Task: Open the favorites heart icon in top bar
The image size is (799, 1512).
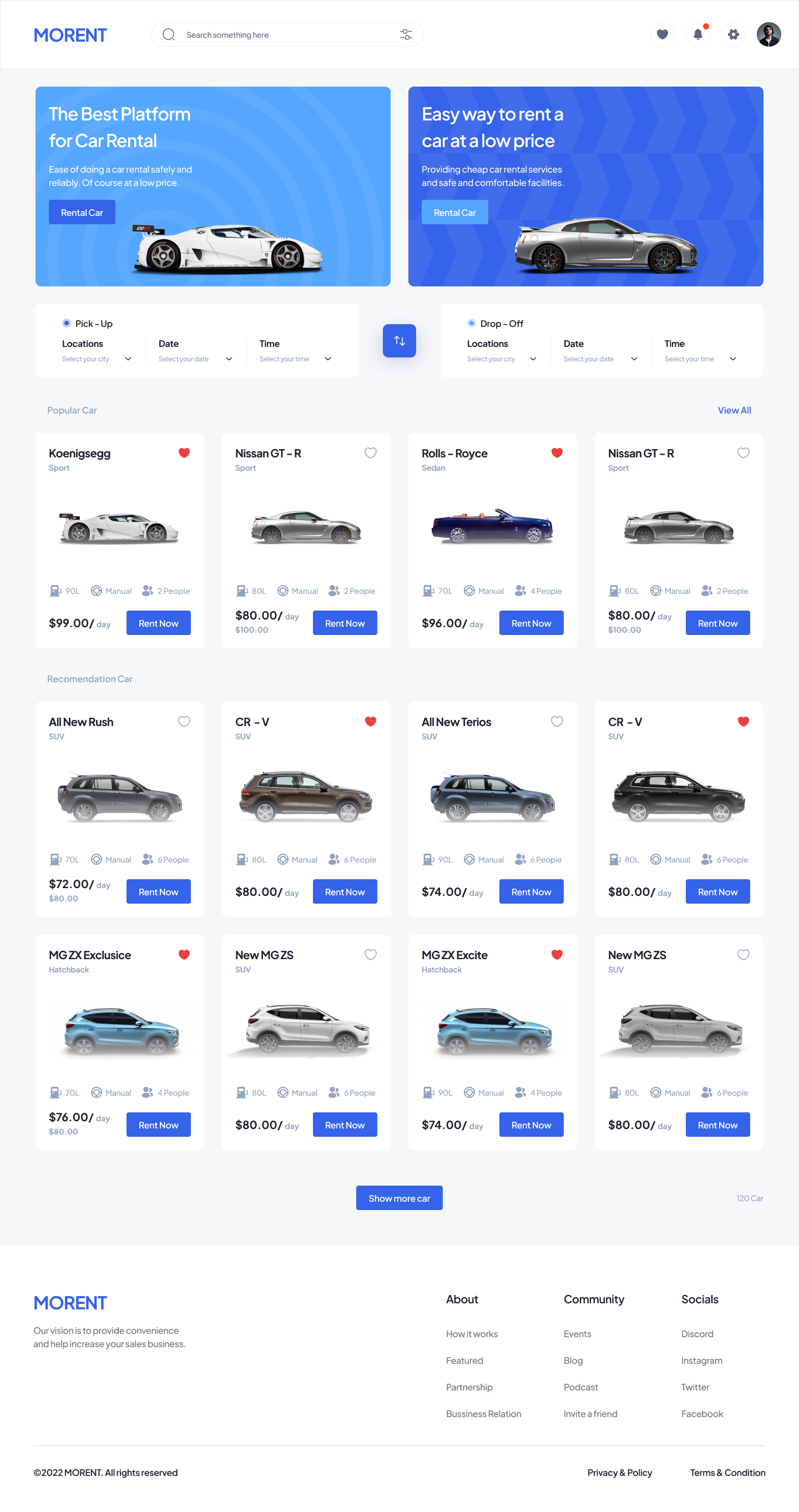Action: coord(663,34)
